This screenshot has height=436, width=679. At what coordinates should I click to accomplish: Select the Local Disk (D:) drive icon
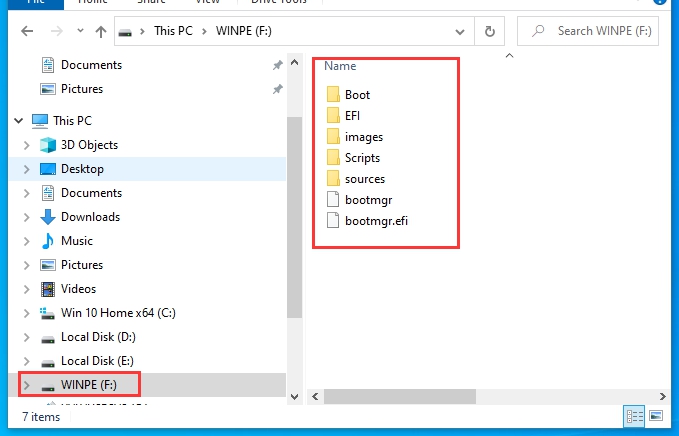pyautogui.click(x=48, y=339)
